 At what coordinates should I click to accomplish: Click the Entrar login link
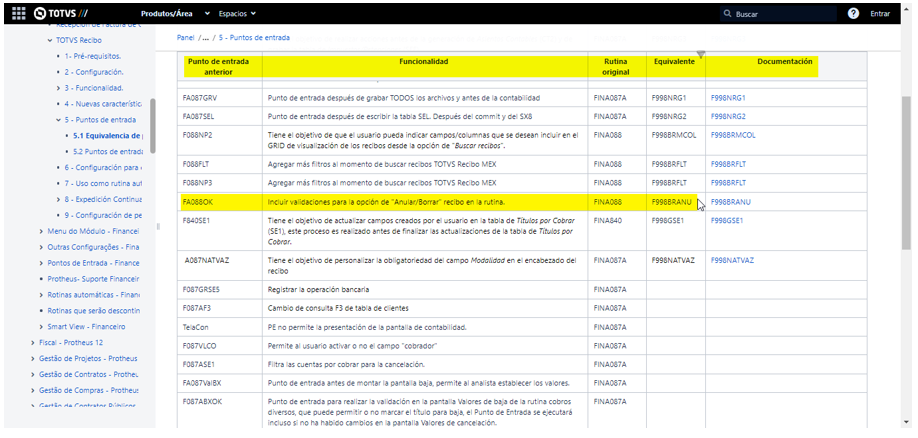[880, 13]
